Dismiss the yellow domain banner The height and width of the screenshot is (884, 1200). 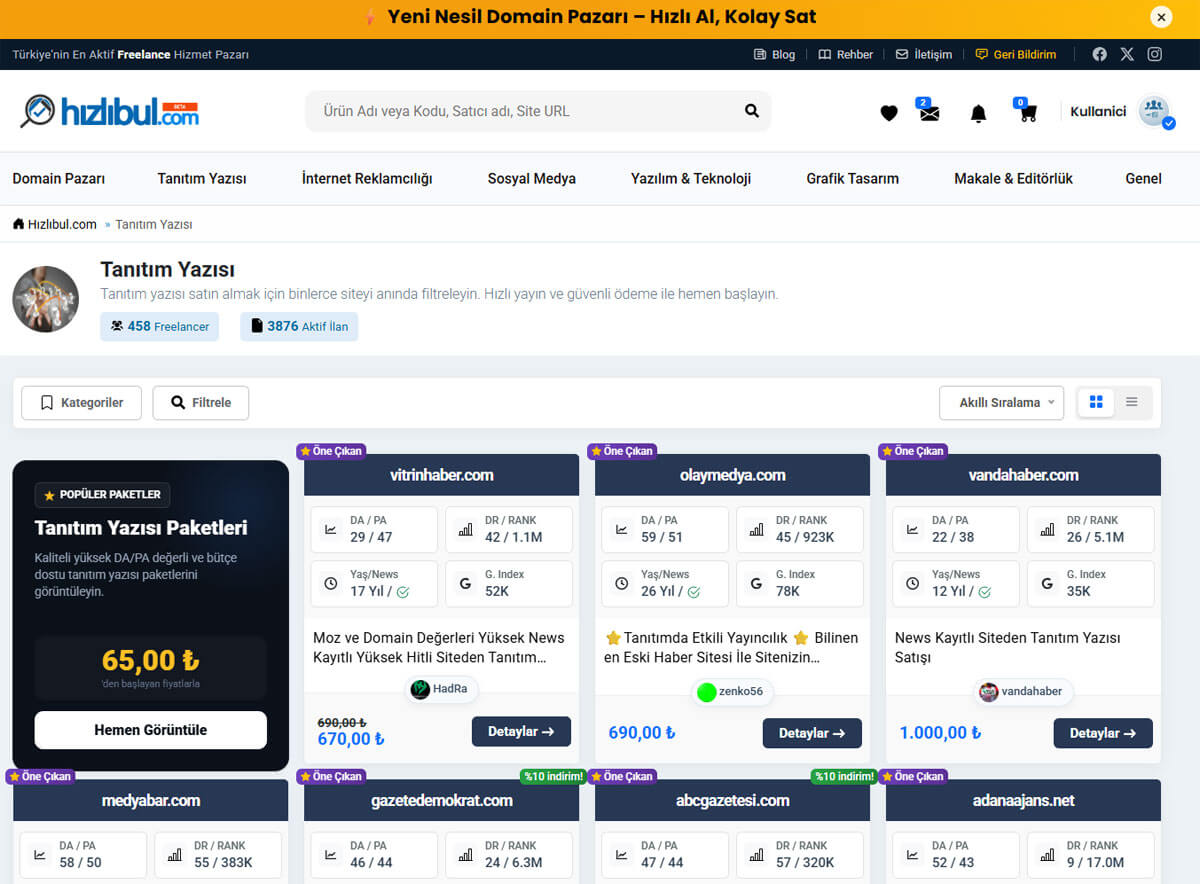1161,17
